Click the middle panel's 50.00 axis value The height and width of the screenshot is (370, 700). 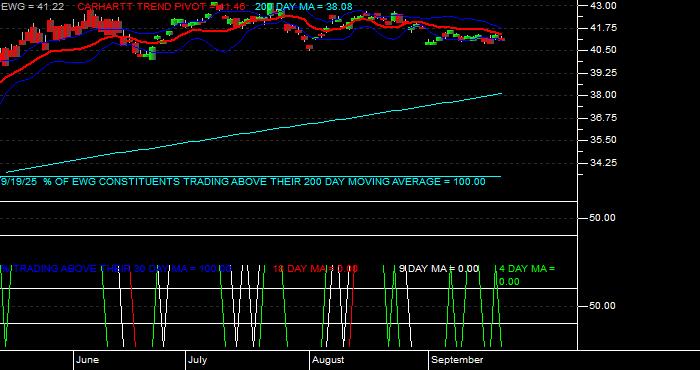pos(603,218)
